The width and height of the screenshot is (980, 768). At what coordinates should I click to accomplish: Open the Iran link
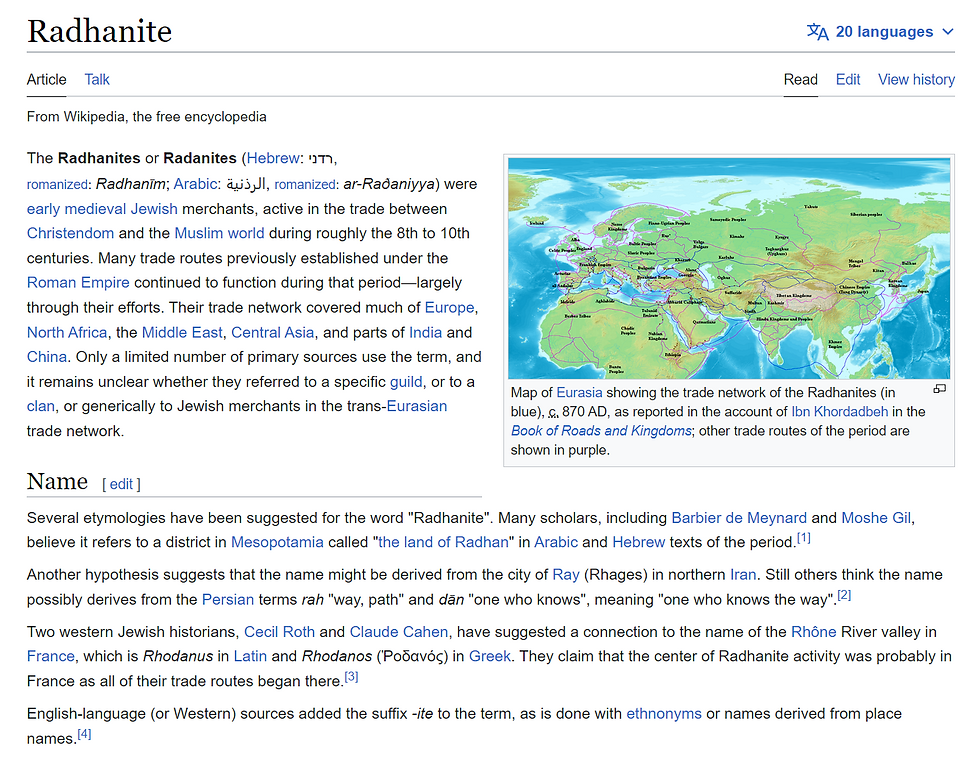[743, 575]
